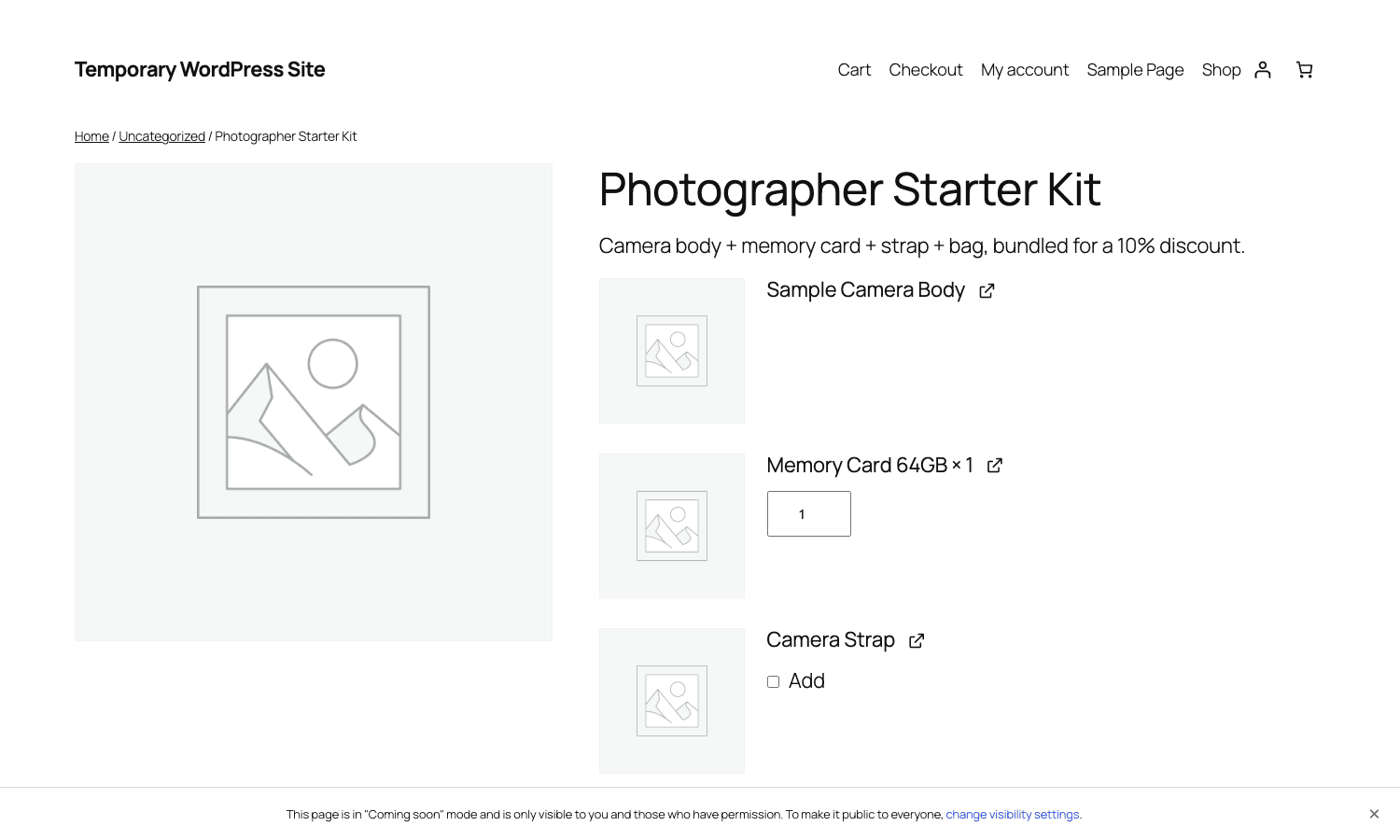Open Shop menu item
This screenshot has width=1400, height=840.
[x=1221, y=70]
